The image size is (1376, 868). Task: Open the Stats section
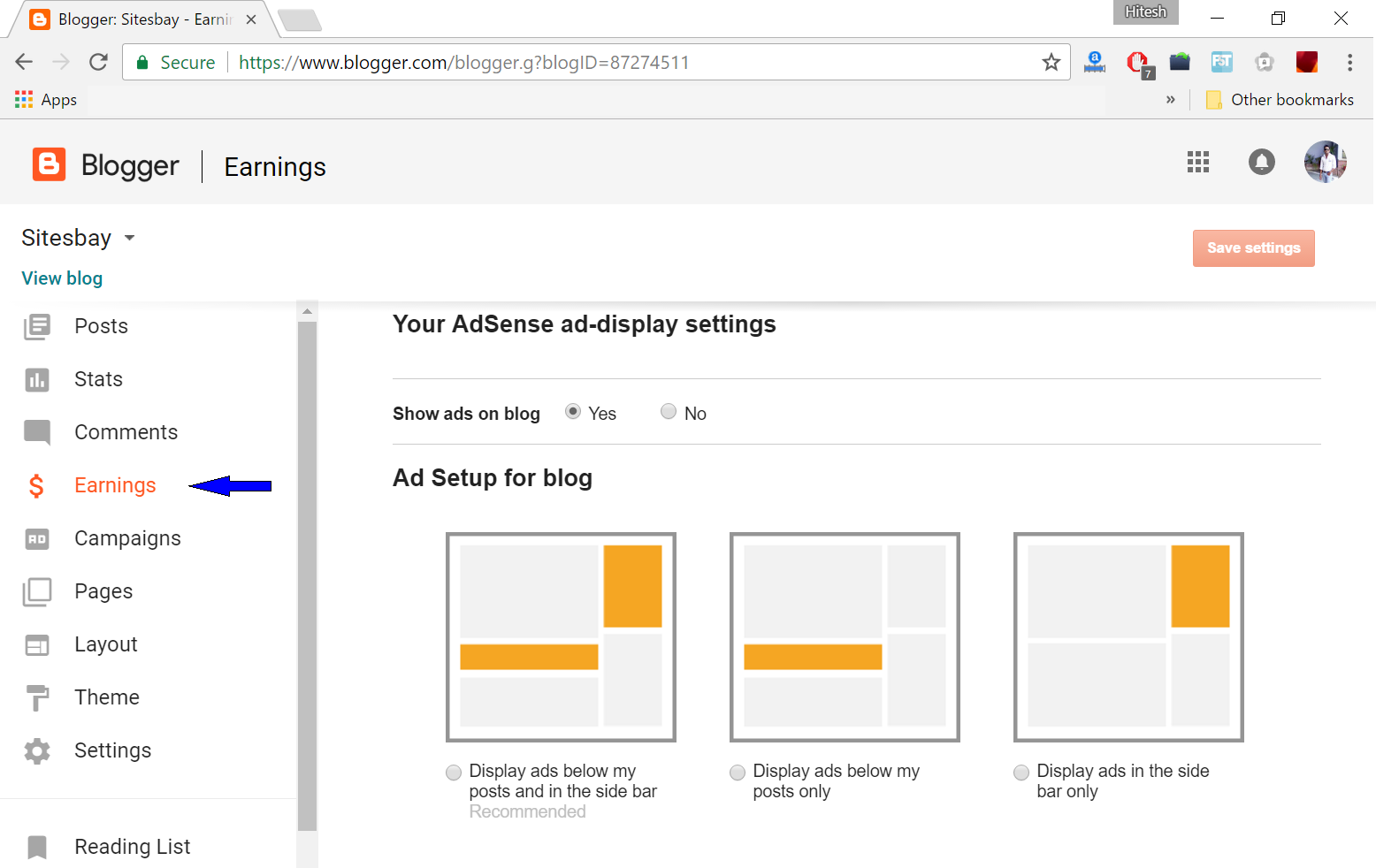pyautogui.click(x=99, y=379)
